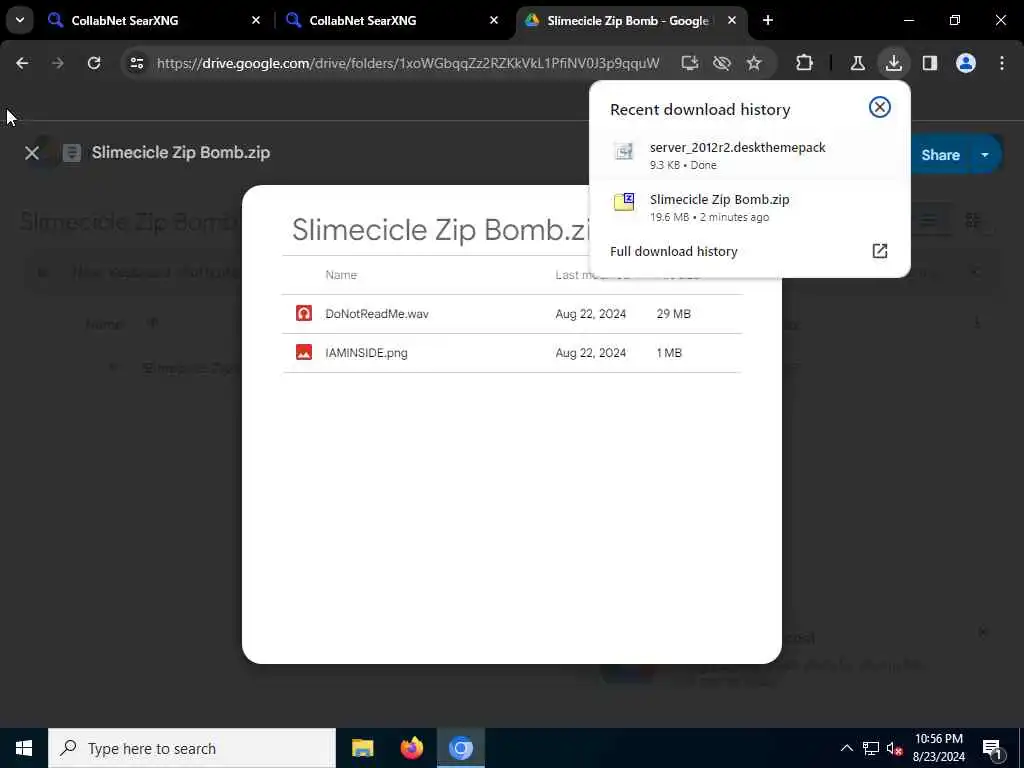Switch to first CollabNet SearXNG tab

(155, 20)
